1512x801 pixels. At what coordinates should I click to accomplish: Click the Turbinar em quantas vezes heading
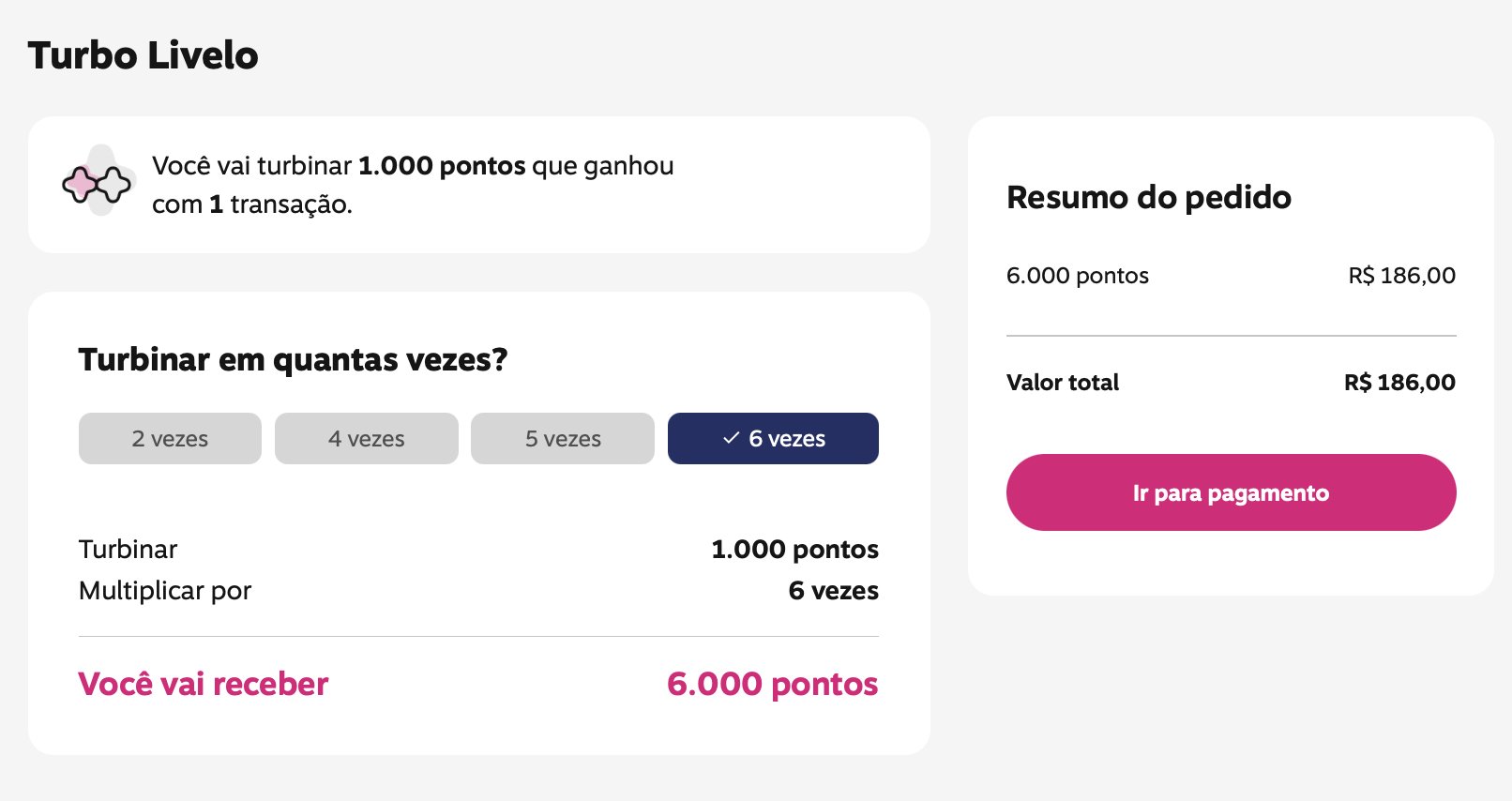coord(293,359)
